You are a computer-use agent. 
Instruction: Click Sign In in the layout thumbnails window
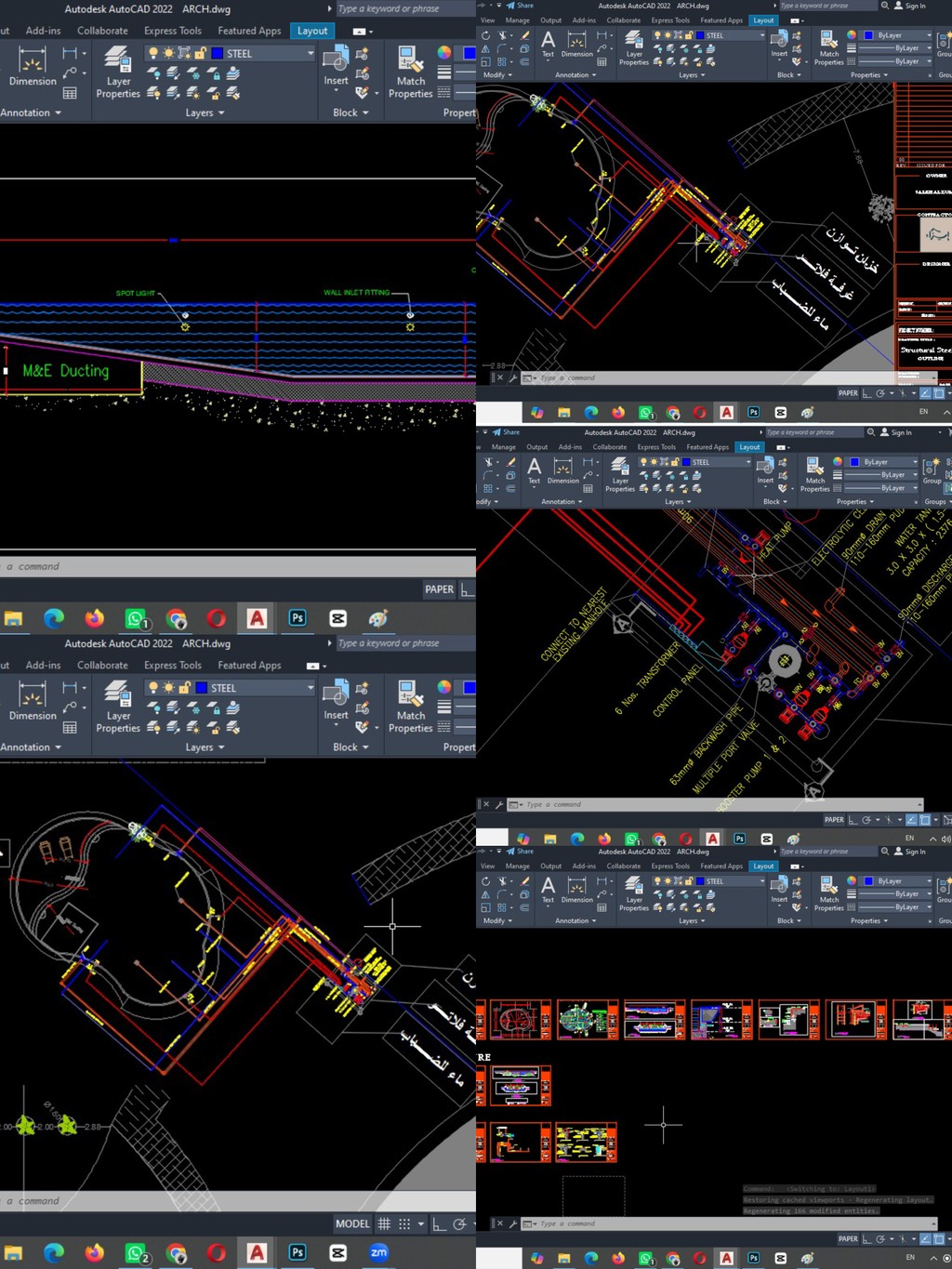909,852
